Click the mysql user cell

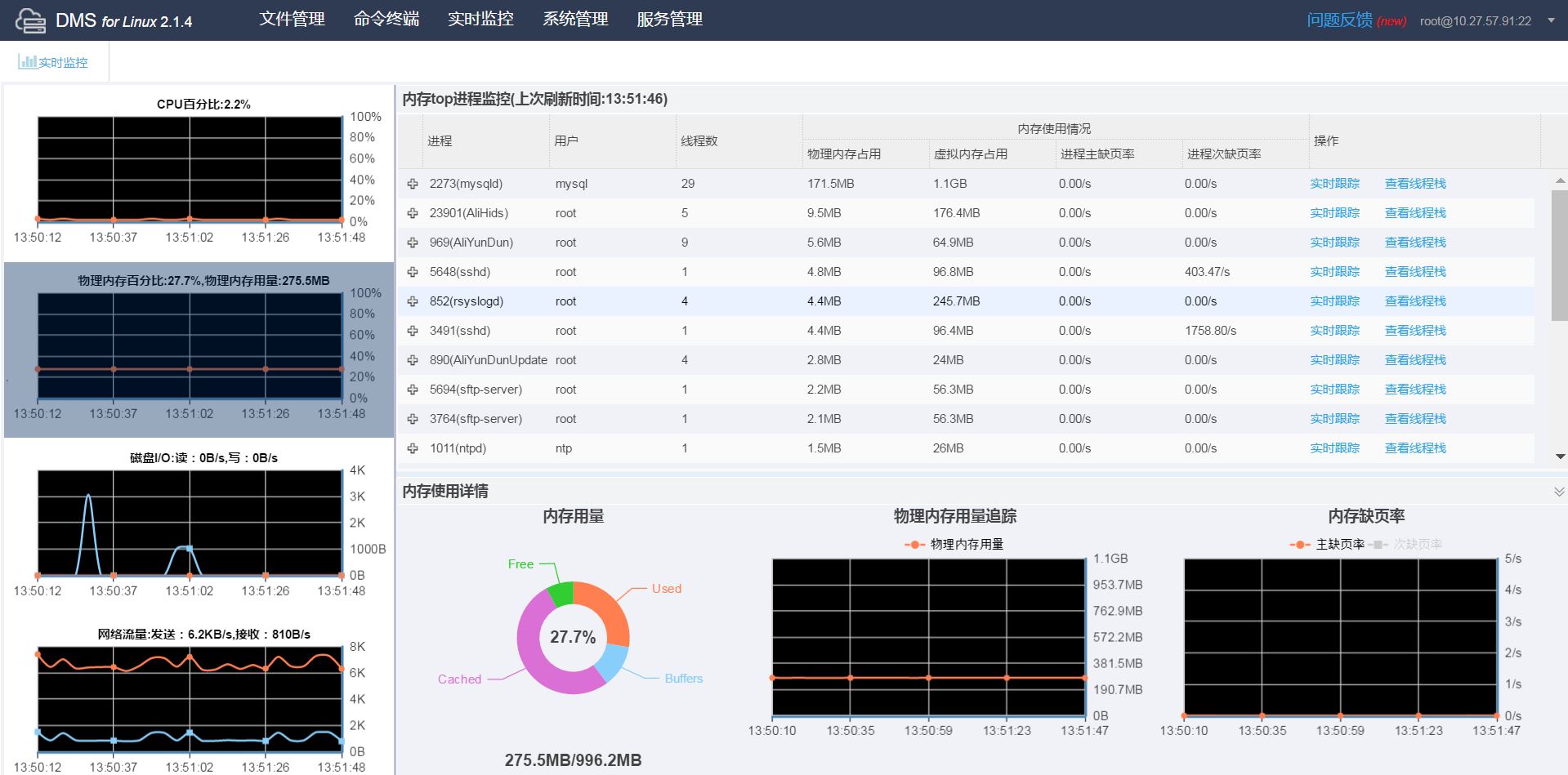[571, 184]
